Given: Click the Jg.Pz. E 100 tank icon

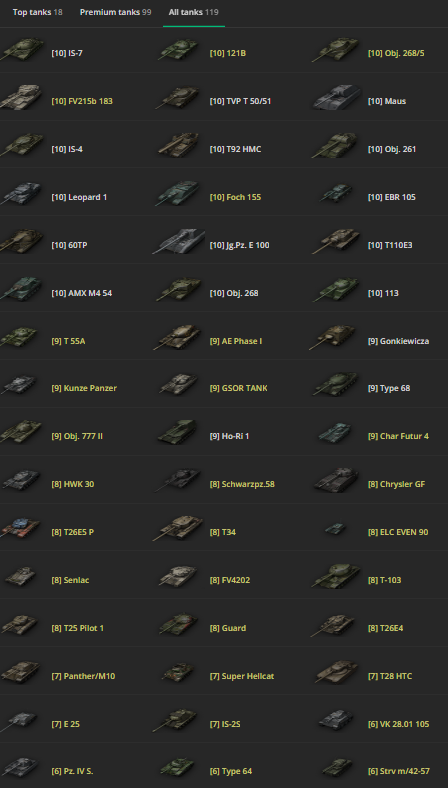Looking at the screenshot, I should [x=179, y=242].
